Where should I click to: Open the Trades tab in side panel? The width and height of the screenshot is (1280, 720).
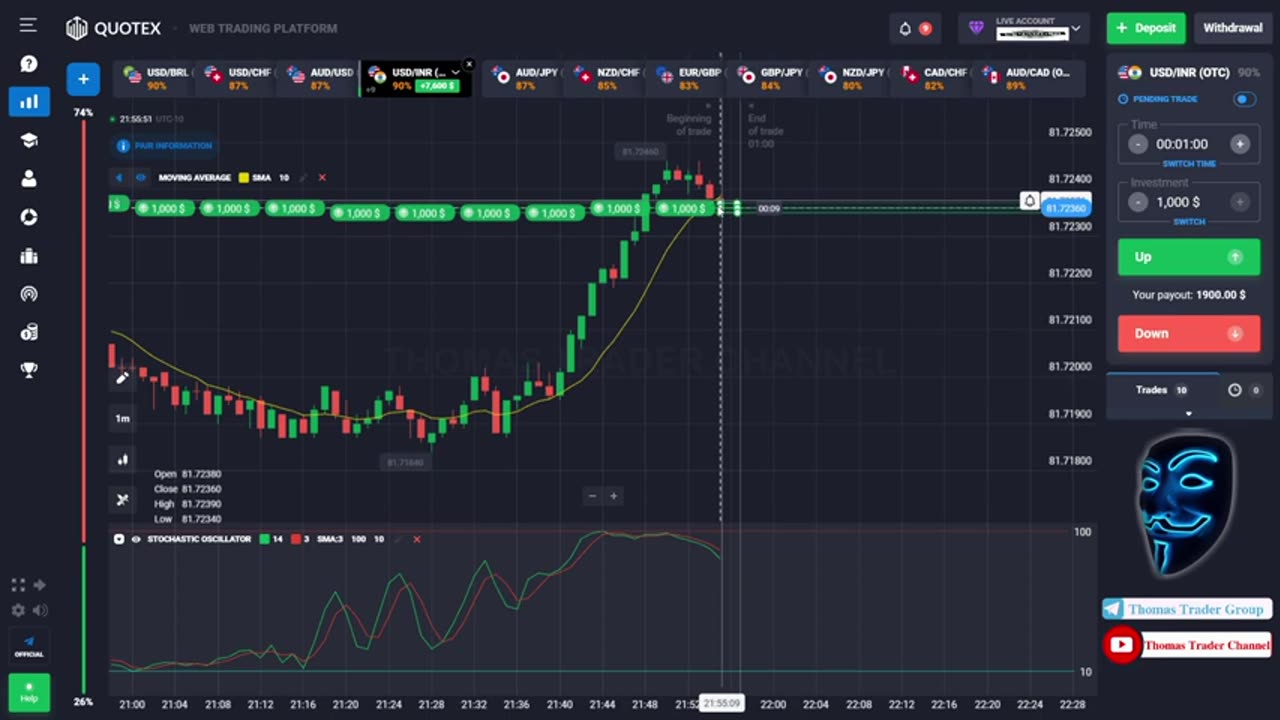(1162, 390)
